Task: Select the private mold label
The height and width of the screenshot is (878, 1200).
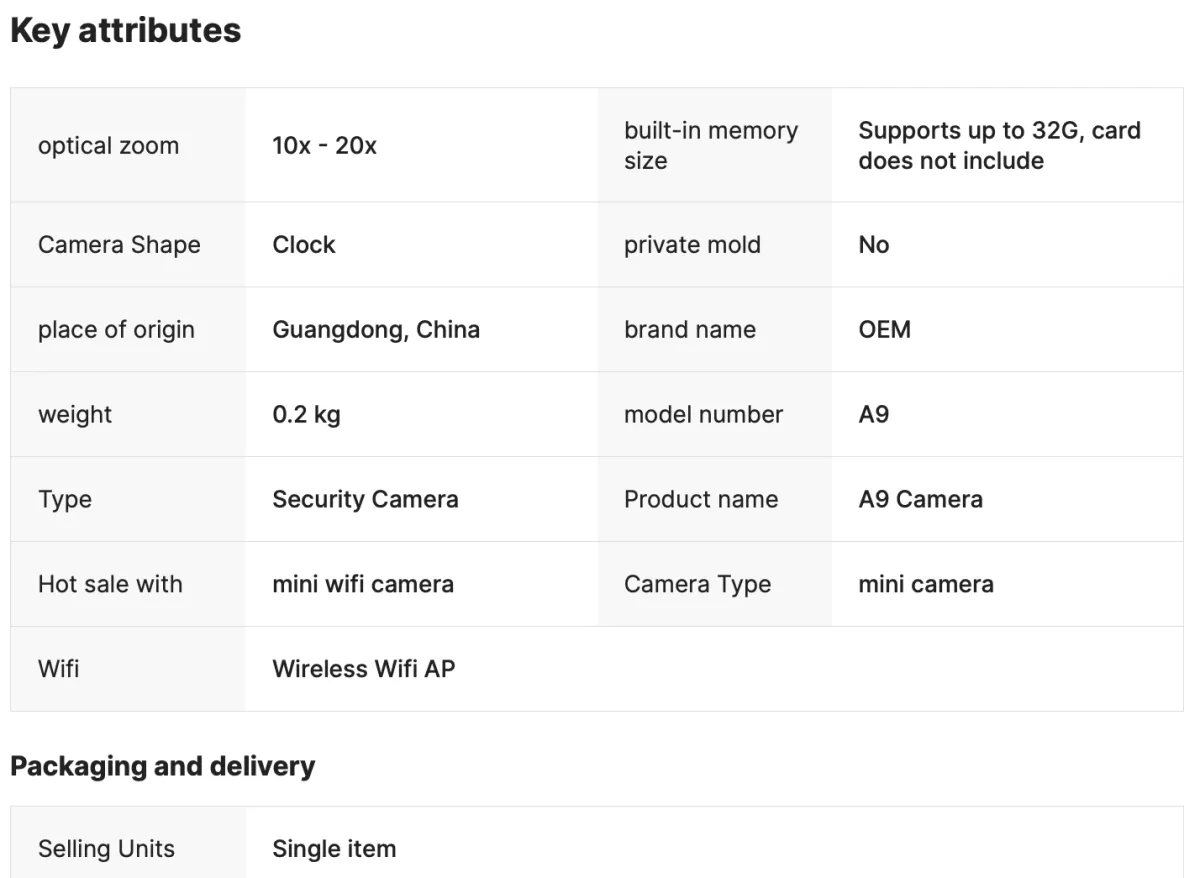Action: click(x=692, y=245)
